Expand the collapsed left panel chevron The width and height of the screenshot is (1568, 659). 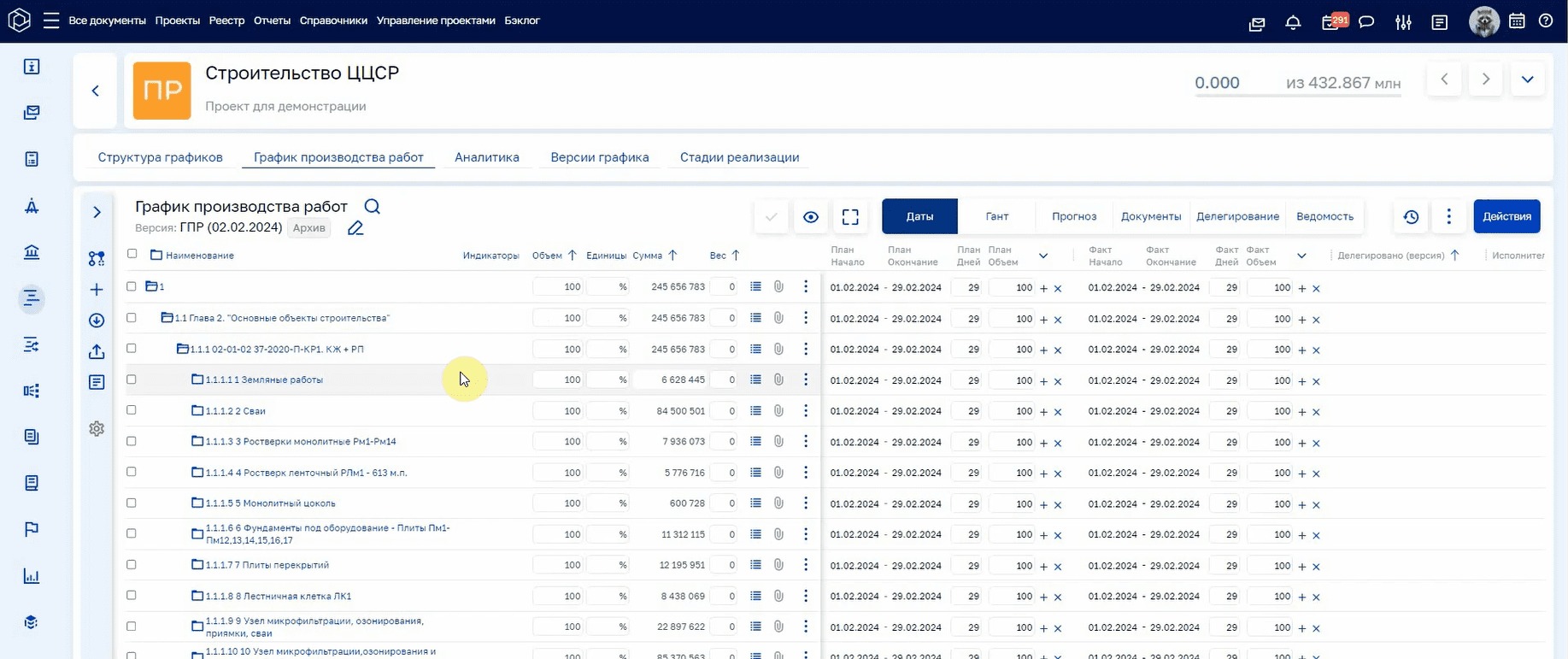(x=97, y=212)
